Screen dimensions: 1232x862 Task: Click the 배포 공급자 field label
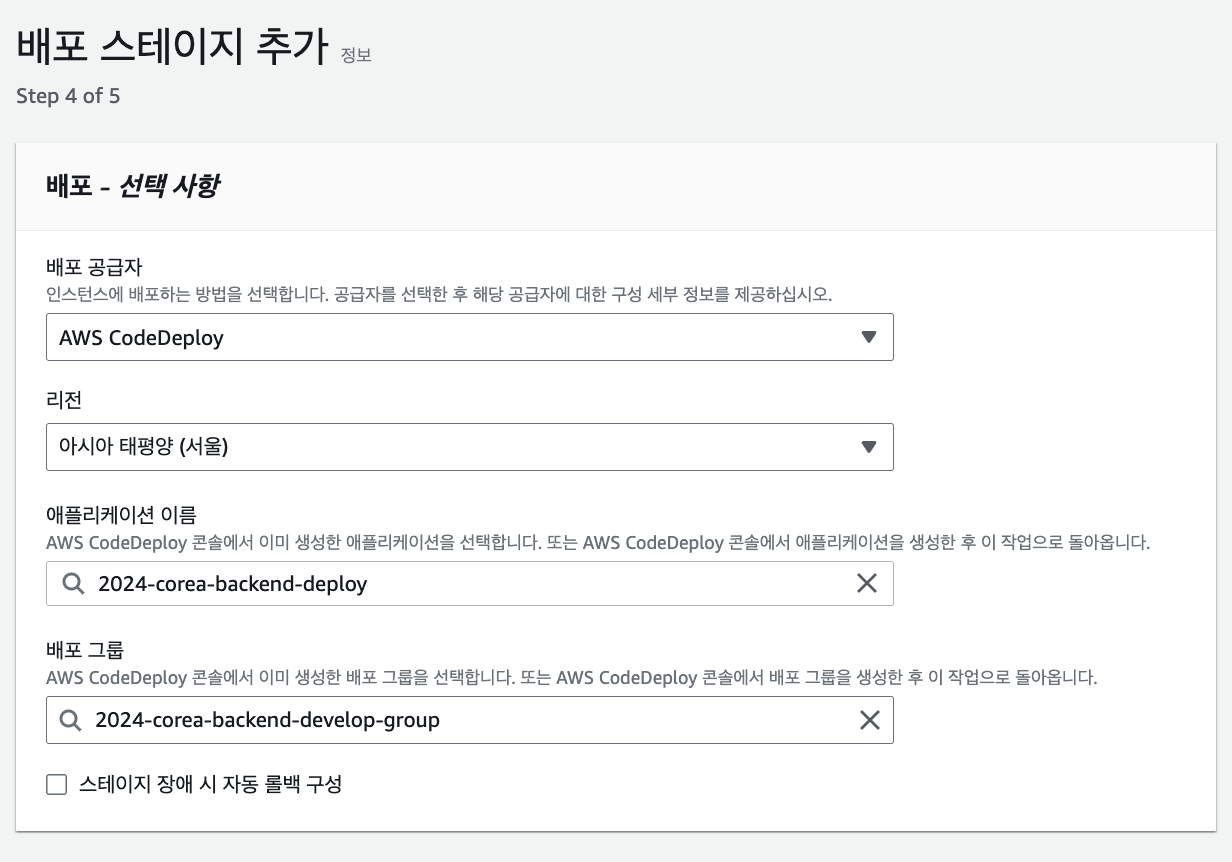tap(94, 268)
